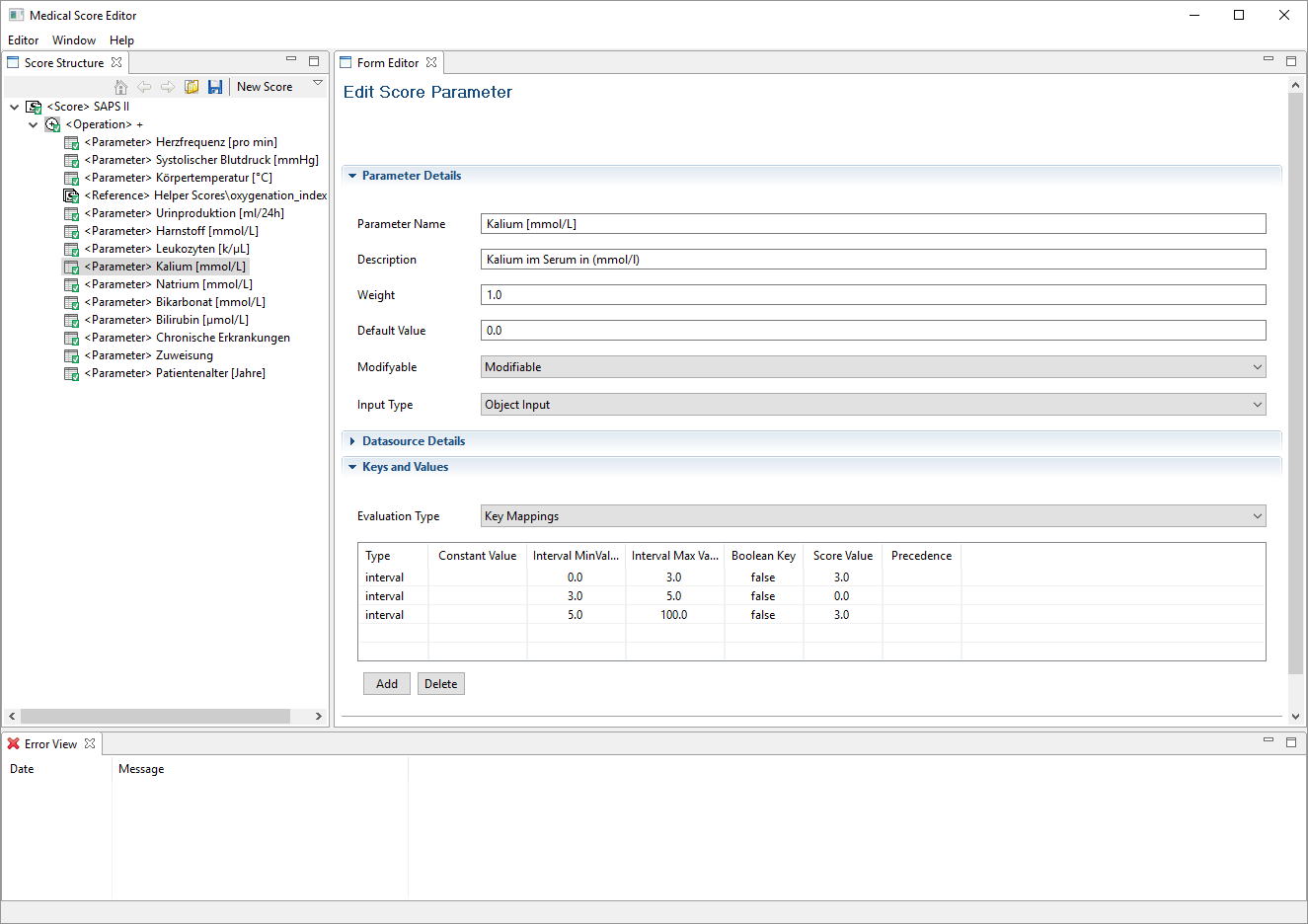The image size is (1308, 924).
Task: Click the oxygenation_index reference icon
Action: (x=71, y=195)
